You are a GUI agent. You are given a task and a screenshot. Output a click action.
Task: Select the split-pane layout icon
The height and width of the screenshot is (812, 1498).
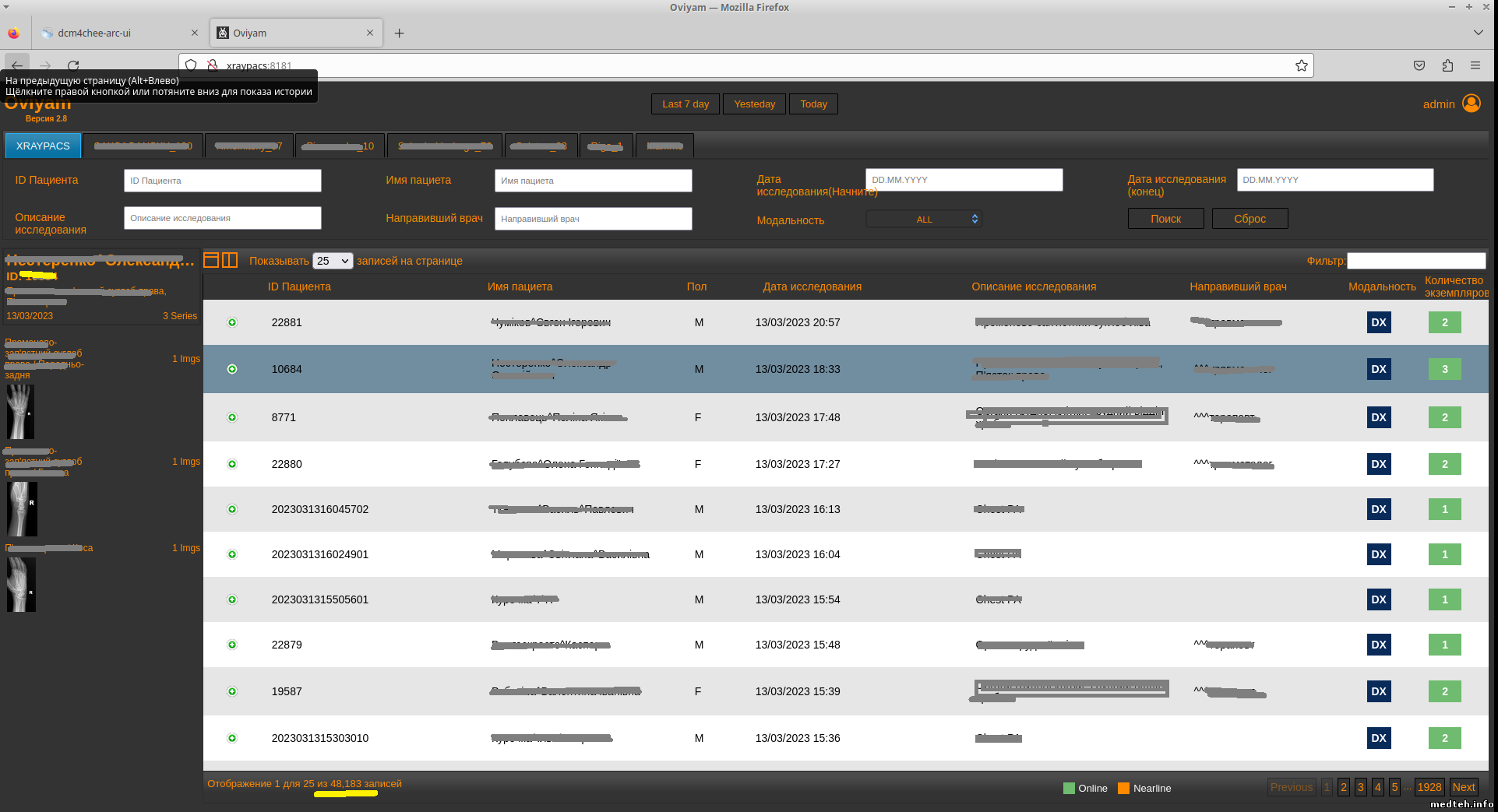coord(230,260)
